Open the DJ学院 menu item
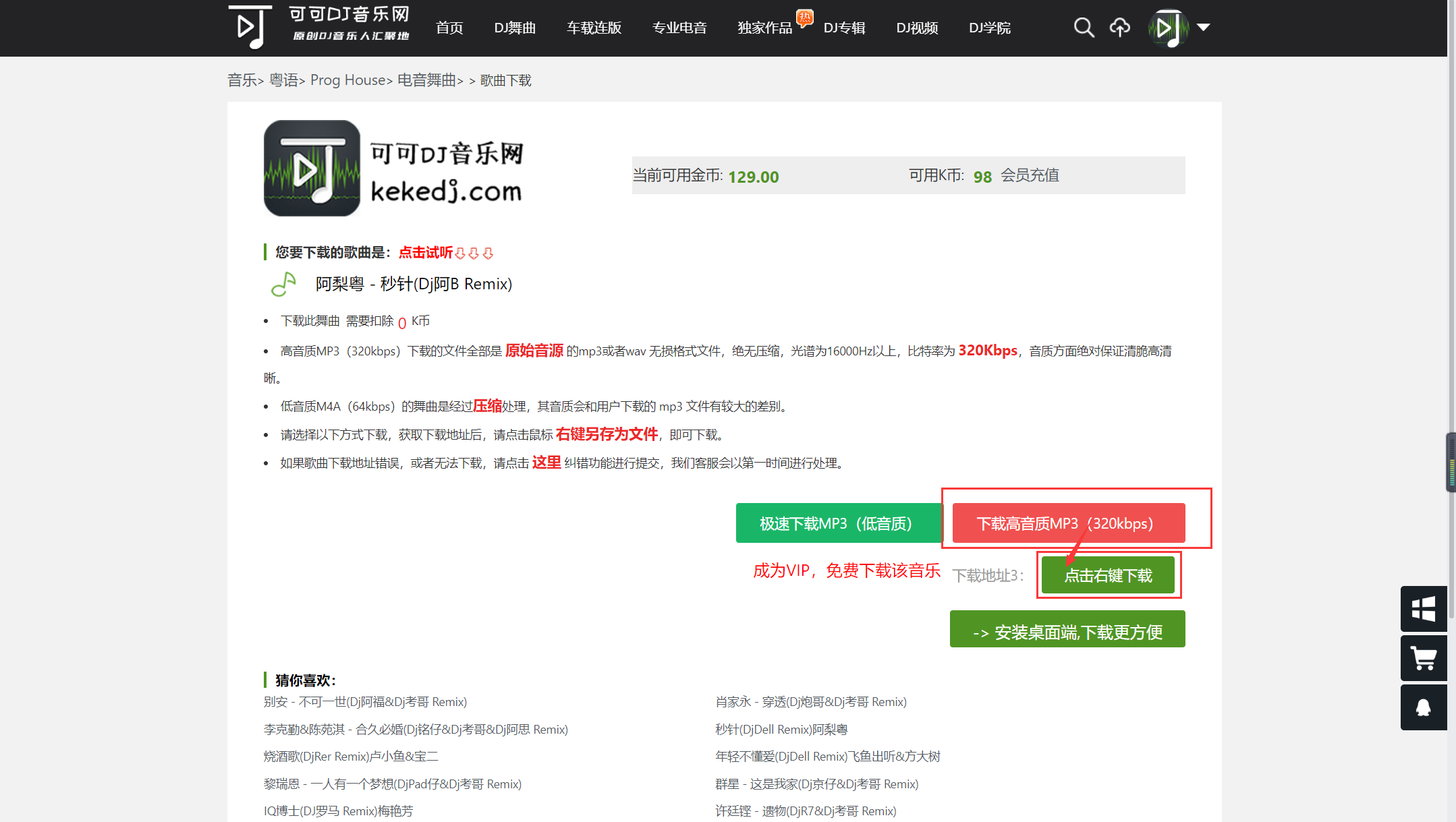Screen dimensions: 1456x822 coord(990,28)
